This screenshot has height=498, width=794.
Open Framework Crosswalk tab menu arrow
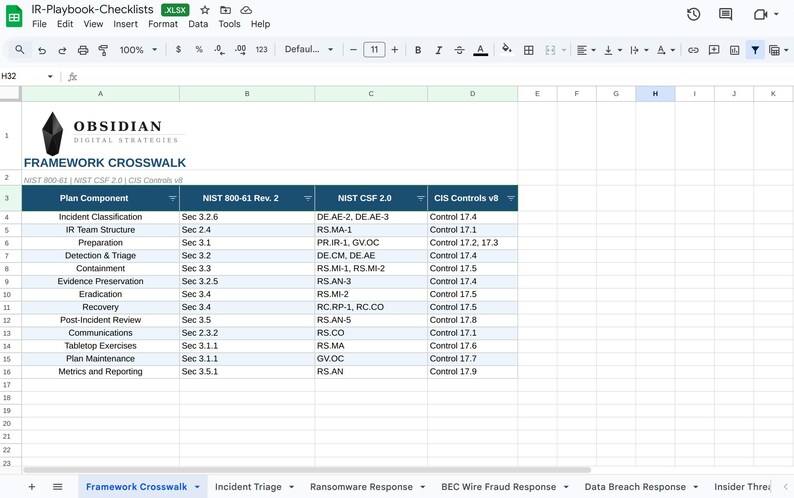(197, 487)
